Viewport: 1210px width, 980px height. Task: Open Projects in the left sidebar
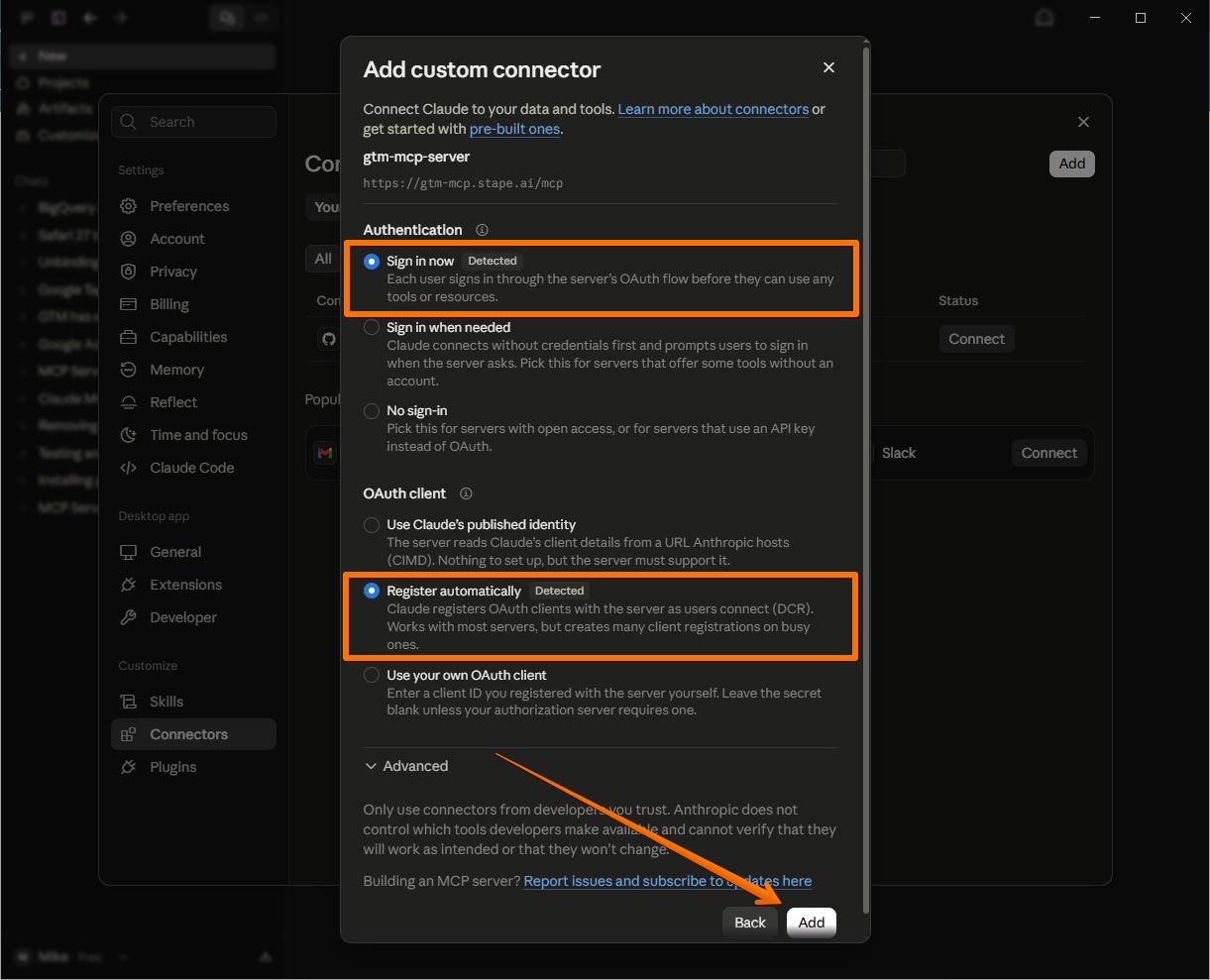(x=63, y=82)
